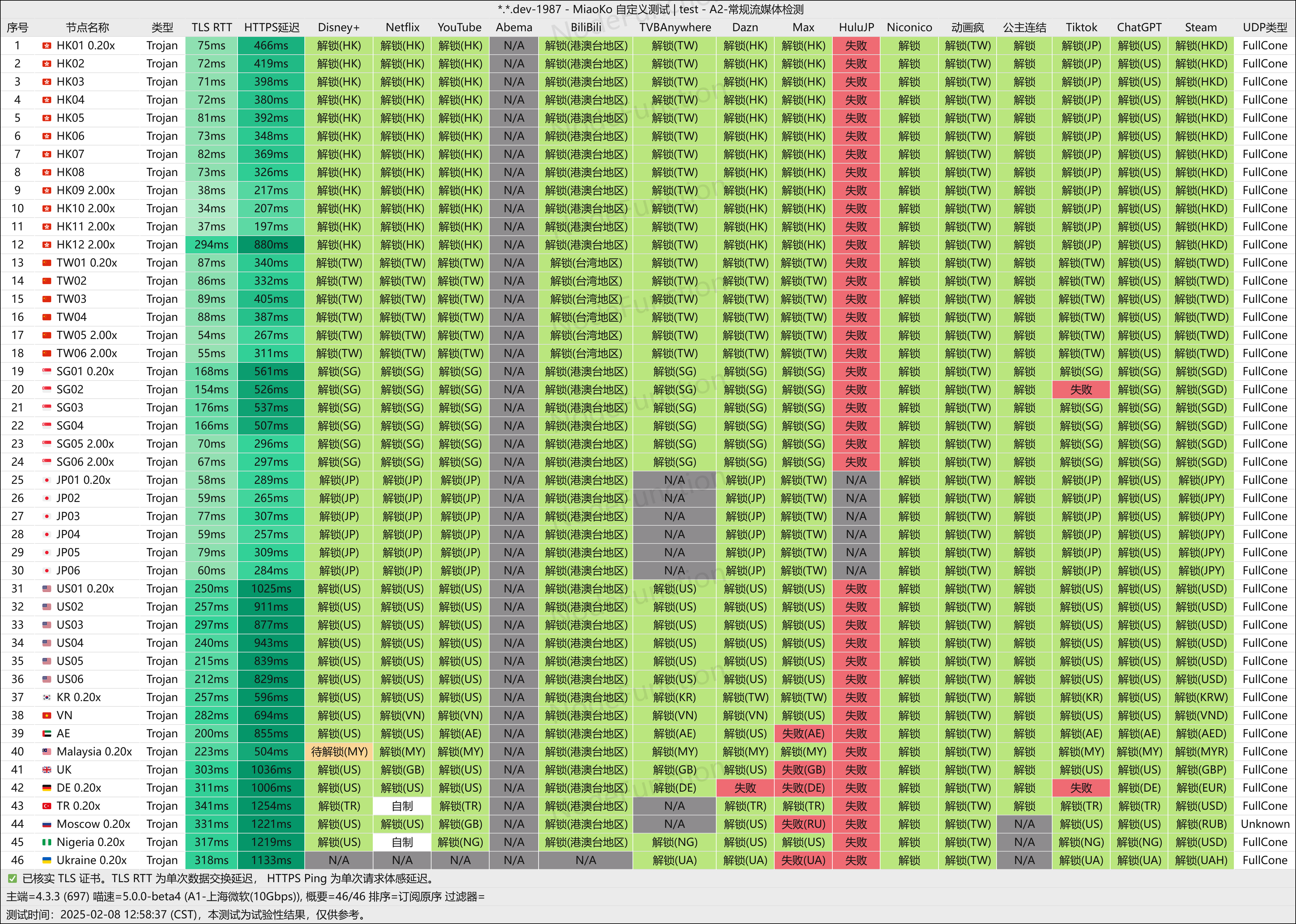Click the 失败(AE) Max cell
The height and width of the screenshot is (924, 1296).
(803, 733)
